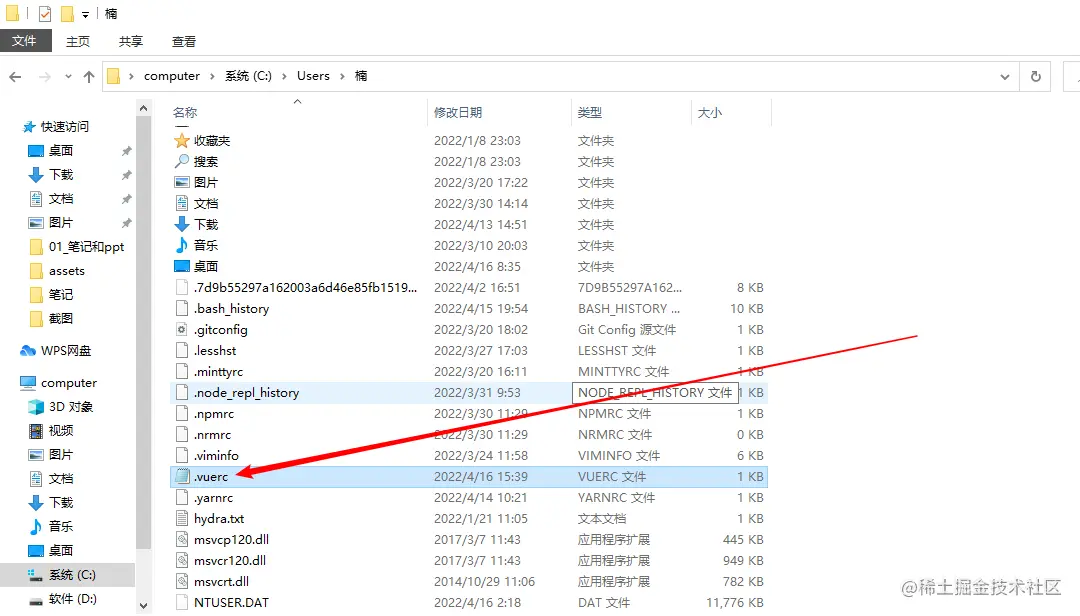Screen dimensions: 1080x616
Task: Open the 文件 ribbon tab
Action: [x=25, y=41]
